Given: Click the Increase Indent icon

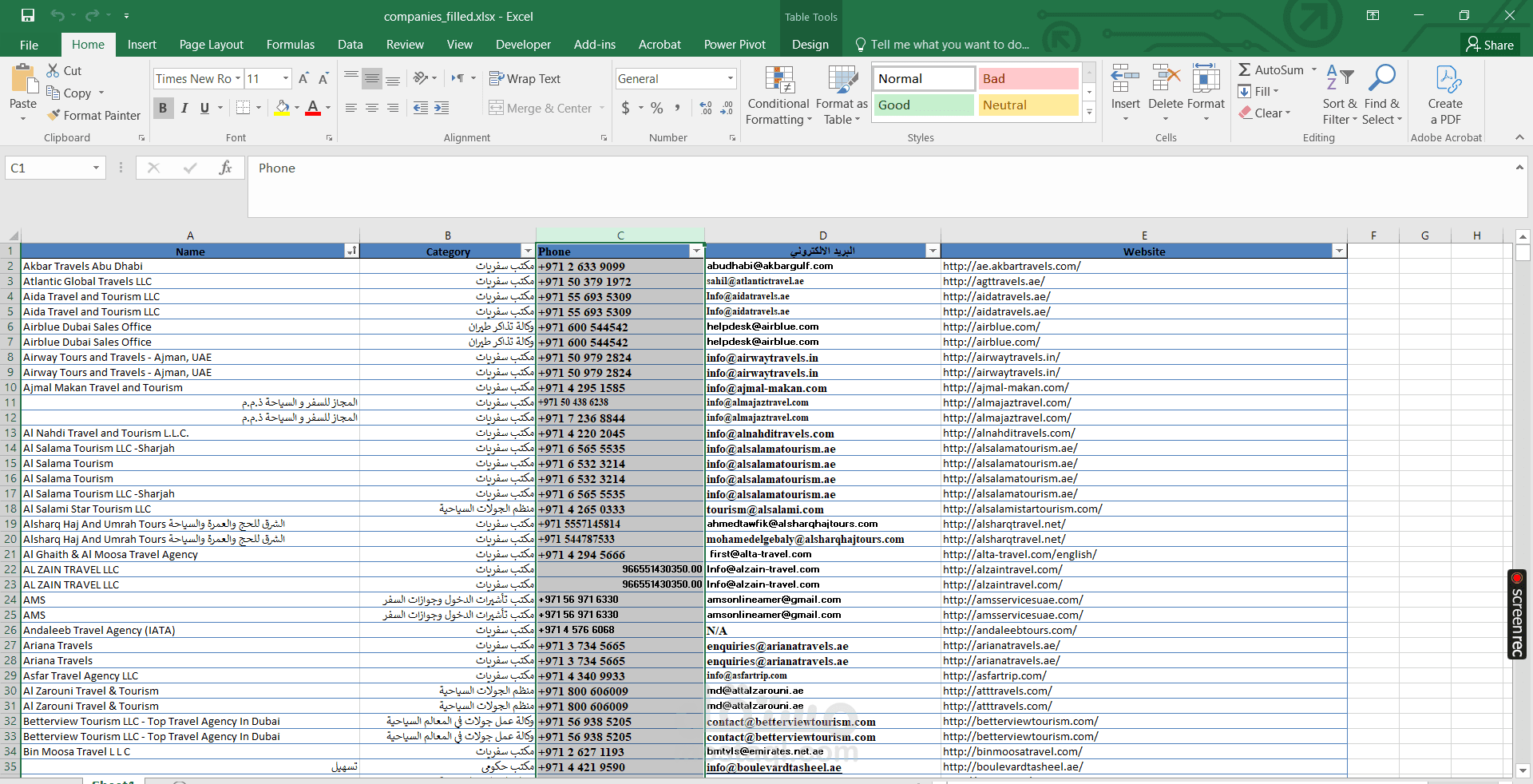Looking at the screenshot, I should 442,108.
